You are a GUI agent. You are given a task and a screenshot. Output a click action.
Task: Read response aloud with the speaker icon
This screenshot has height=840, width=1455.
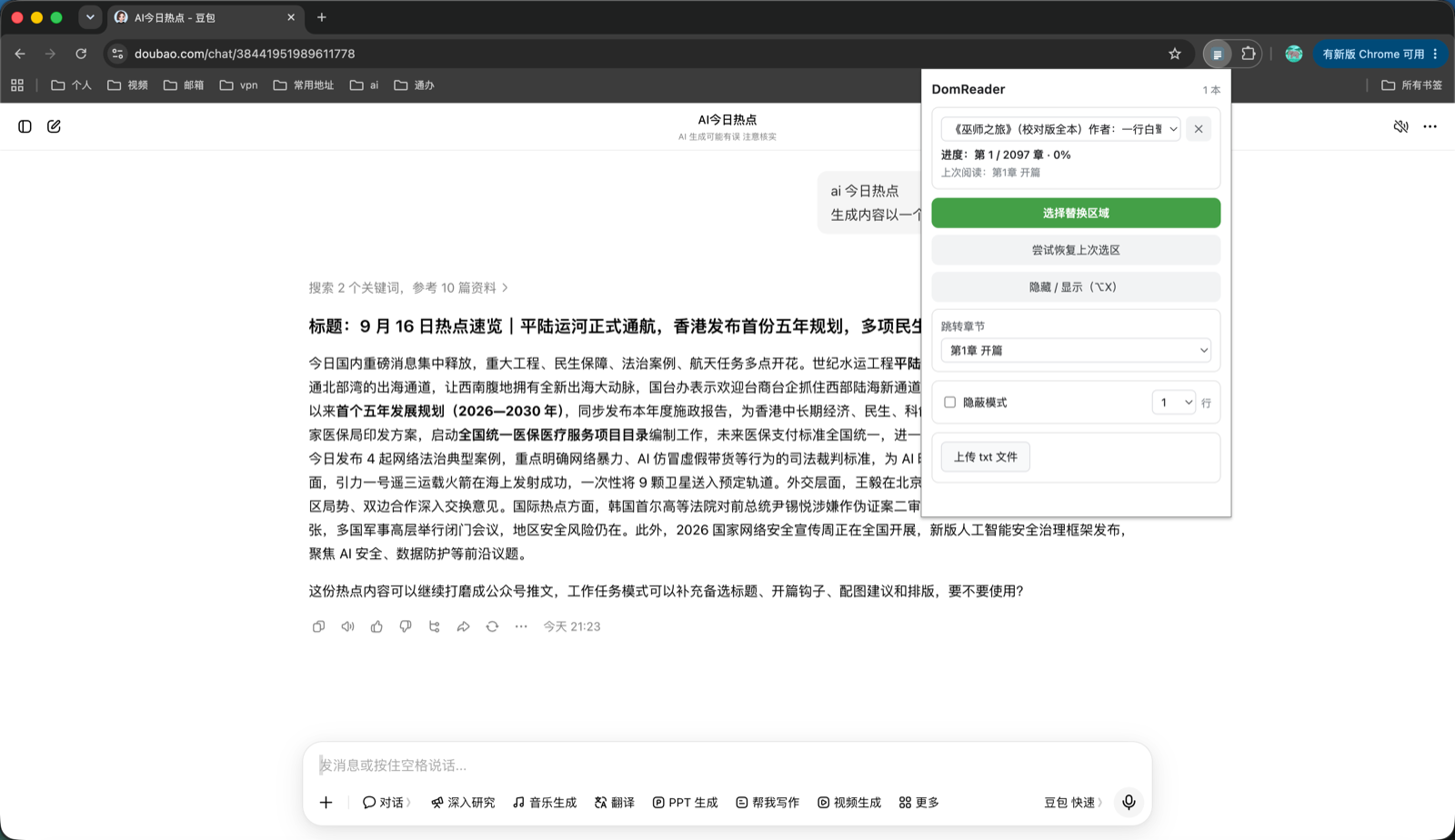[x=347, y=626]
